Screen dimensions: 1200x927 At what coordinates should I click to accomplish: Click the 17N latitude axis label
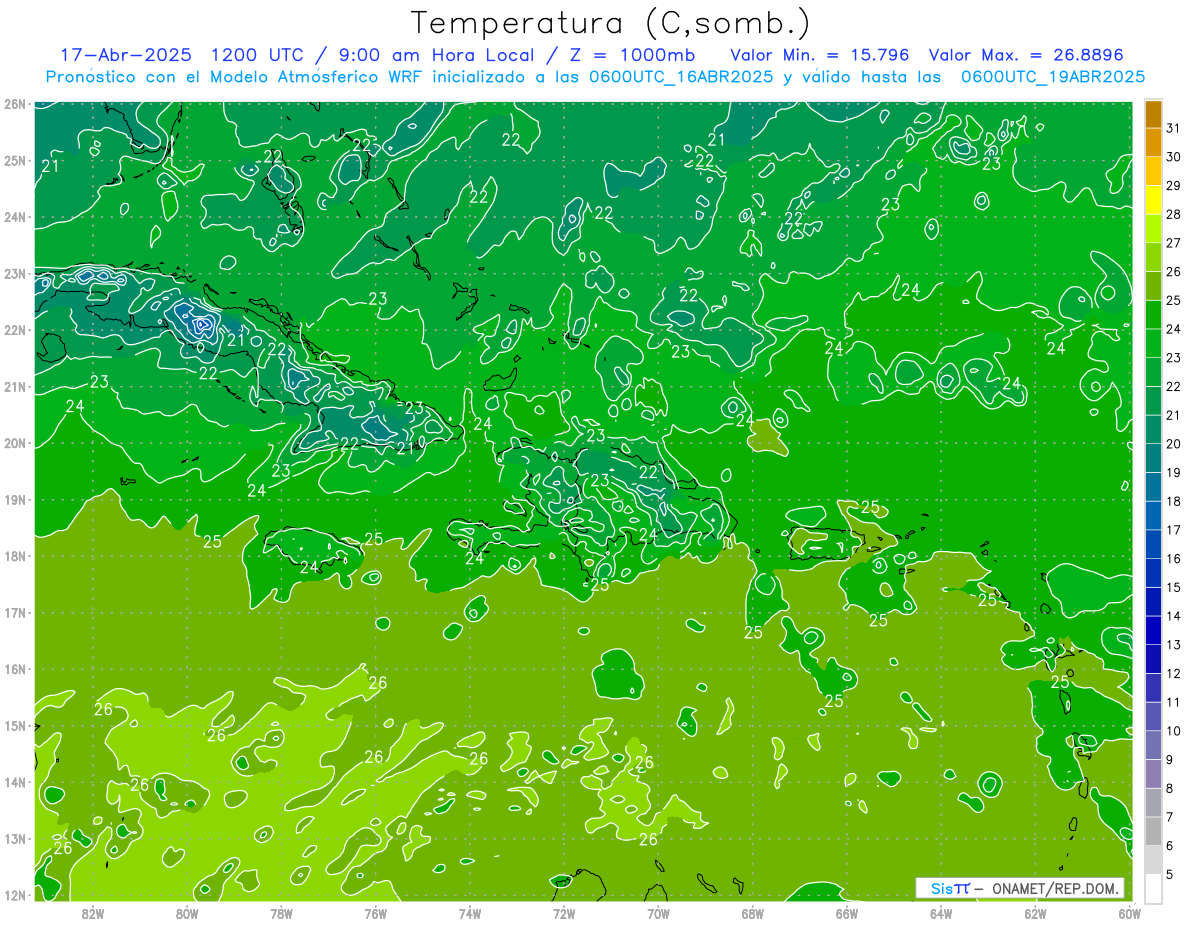tap(15, 612)
